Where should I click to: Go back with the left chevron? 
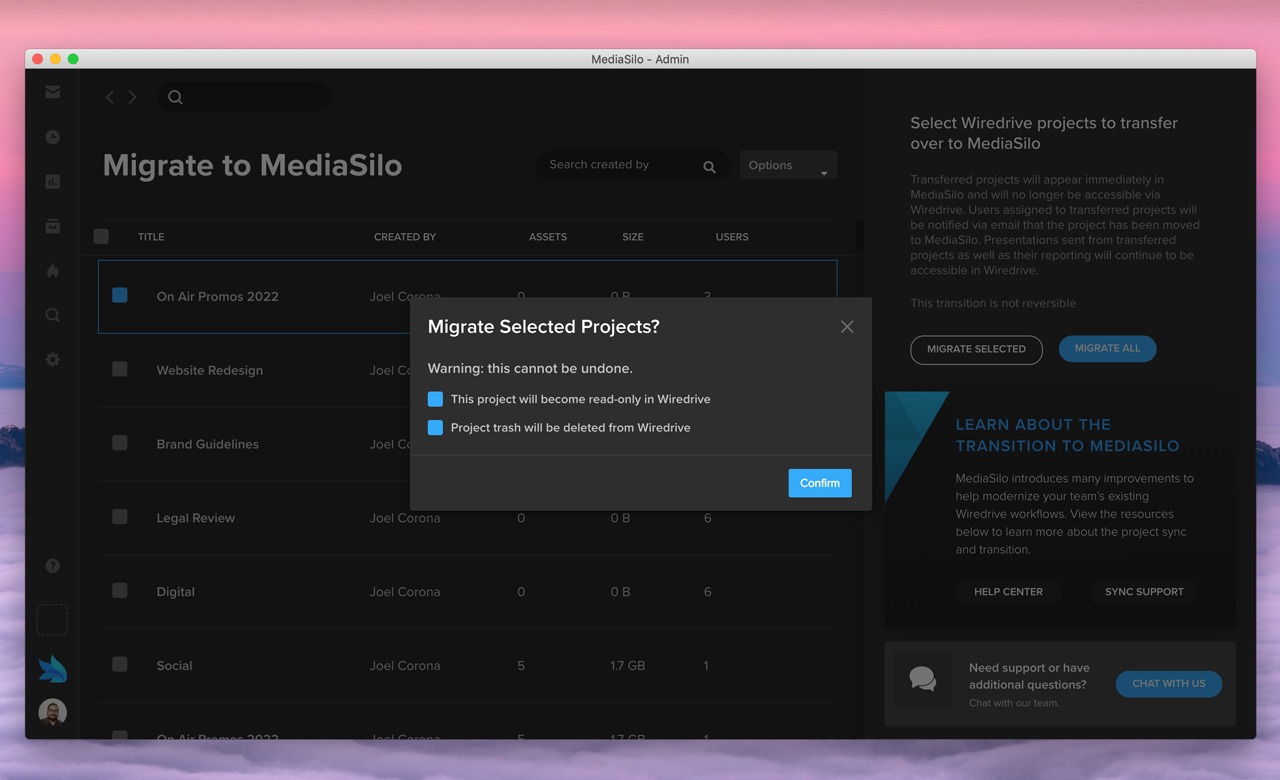110,97
